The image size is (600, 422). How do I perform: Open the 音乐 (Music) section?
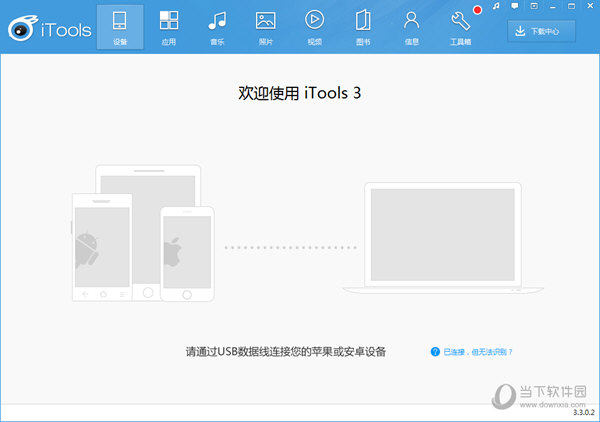pyautogui.click(x=217, y=28)
